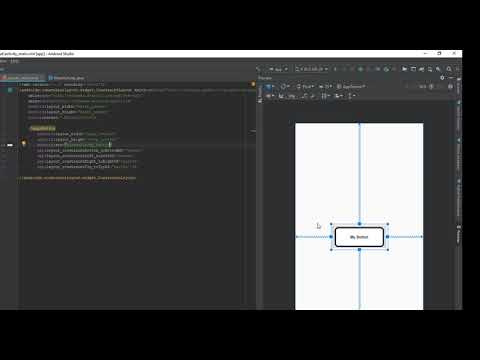
Task: Click the bottom constraint handle of My Button
Action: pyautogui.click(x=359, y=250)
